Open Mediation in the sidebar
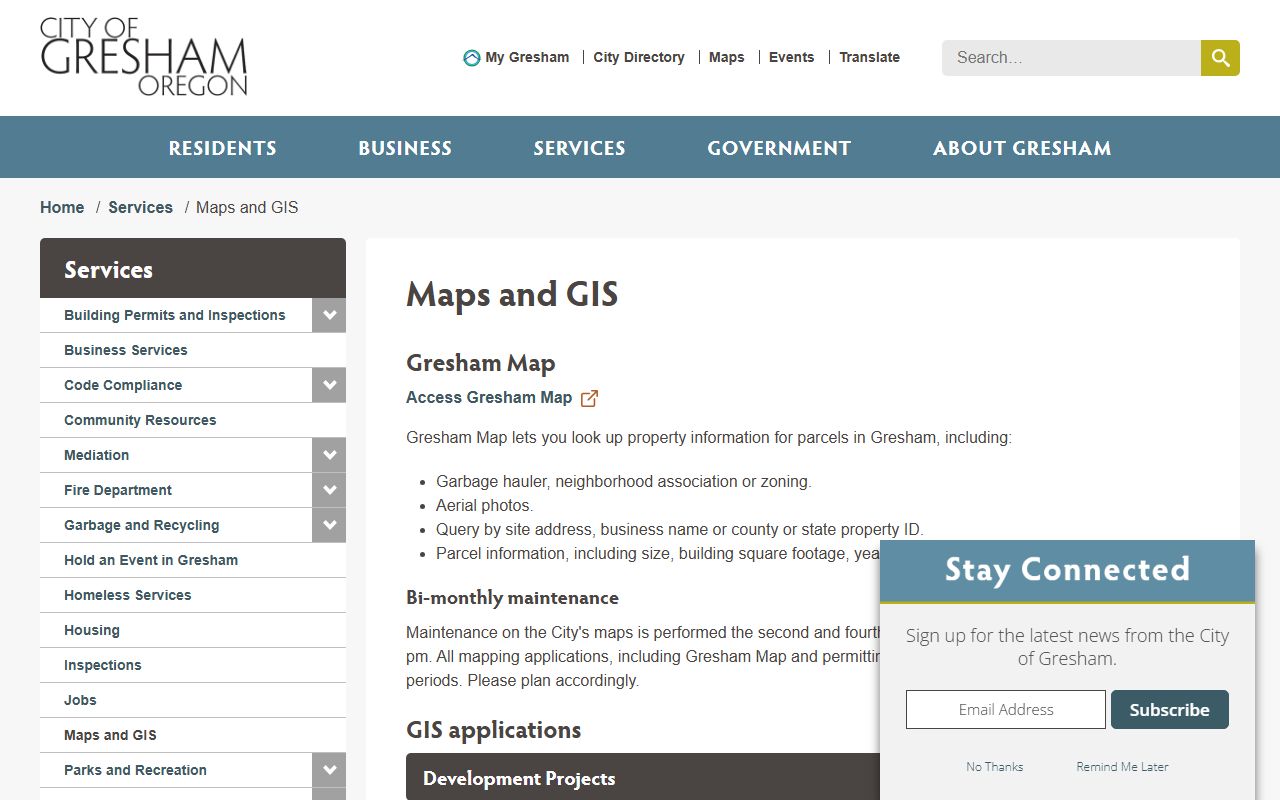The image size is (1280, 800). 96,455
